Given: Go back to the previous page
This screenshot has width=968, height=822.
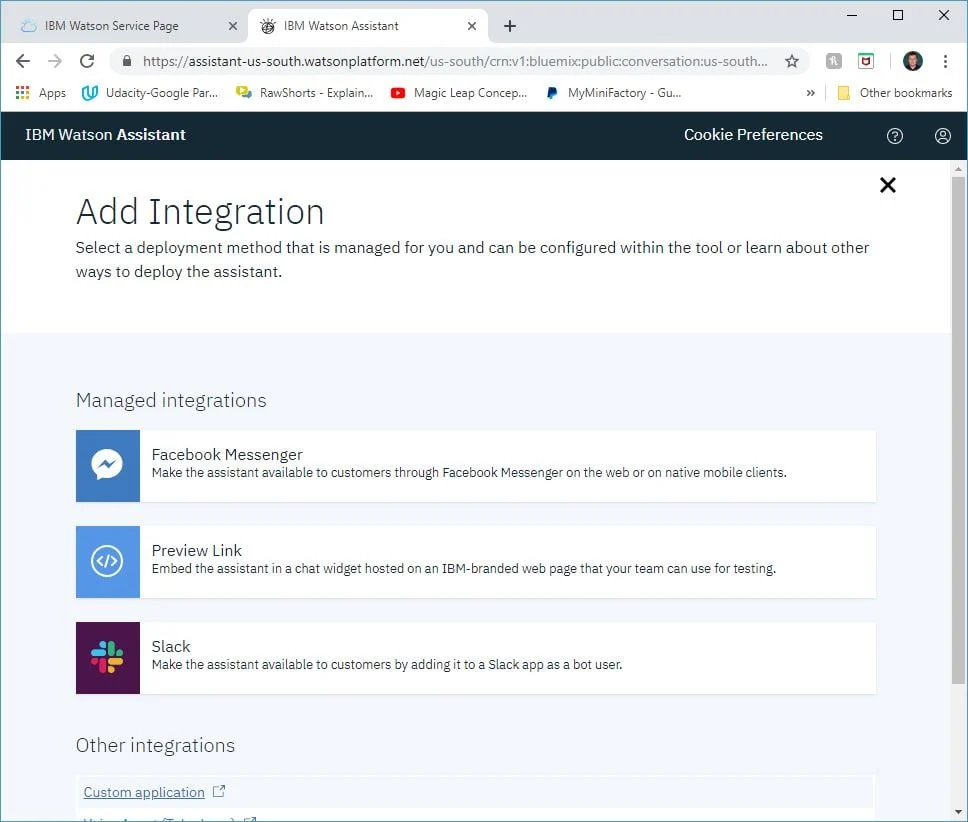Looking at the screenshot, I should [x=23, y=61].
